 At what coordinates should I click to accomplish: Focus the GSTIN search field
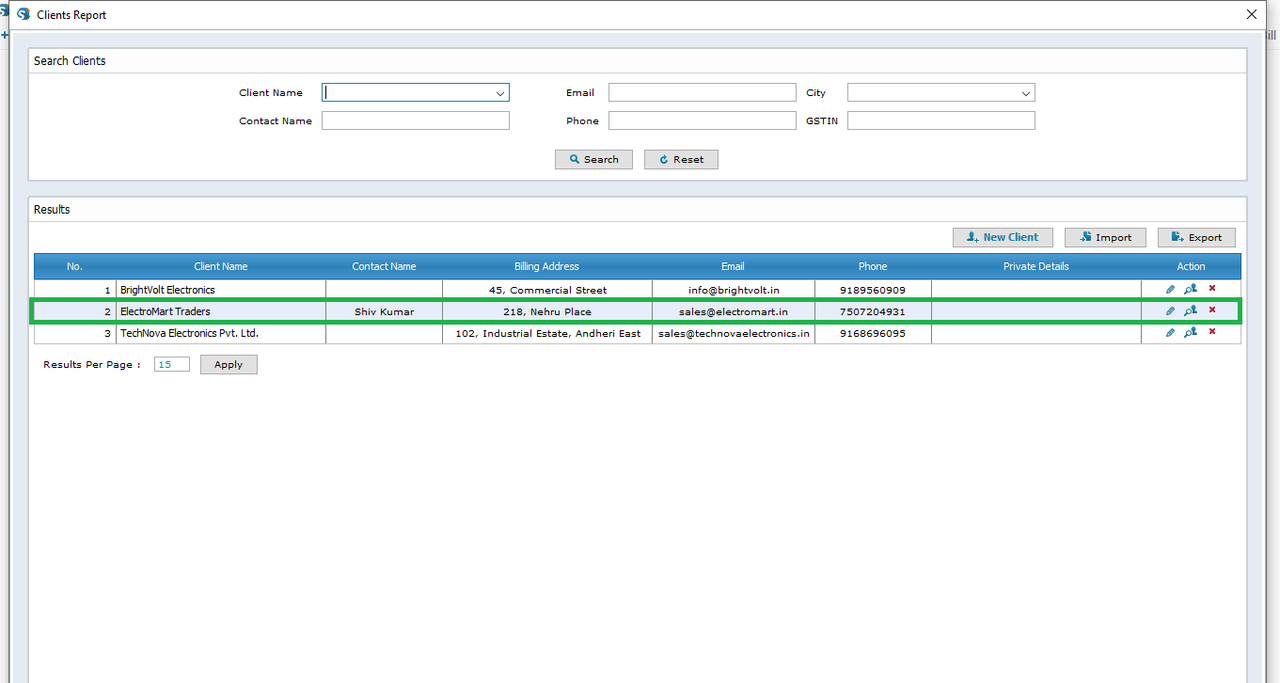pyautogui.click(x=941, y=121)
